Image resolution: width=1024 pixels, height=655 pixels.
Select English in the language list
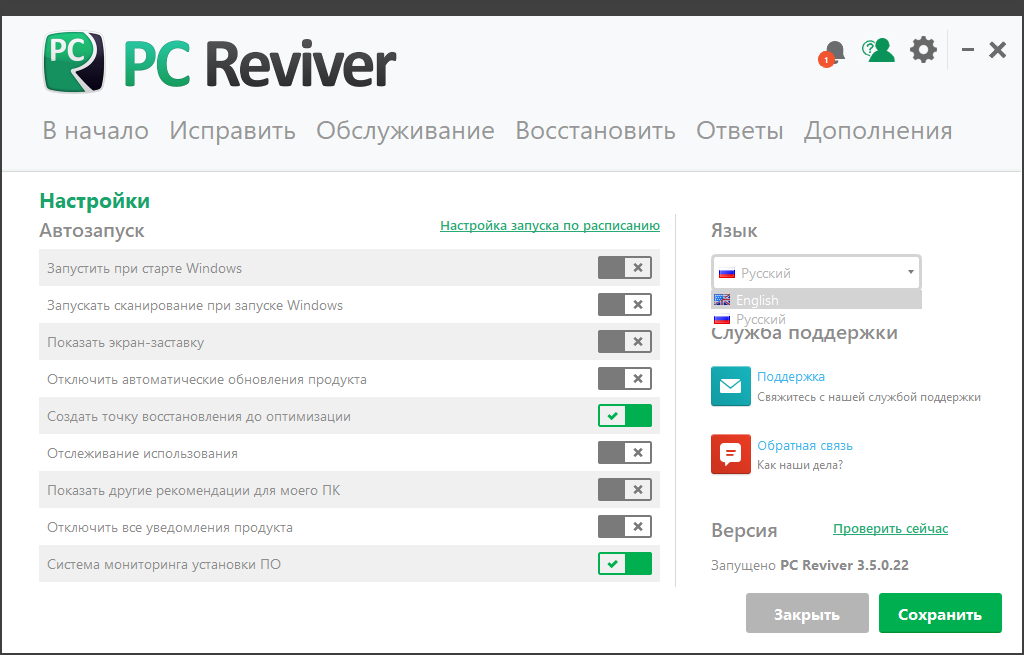[816, 300]
